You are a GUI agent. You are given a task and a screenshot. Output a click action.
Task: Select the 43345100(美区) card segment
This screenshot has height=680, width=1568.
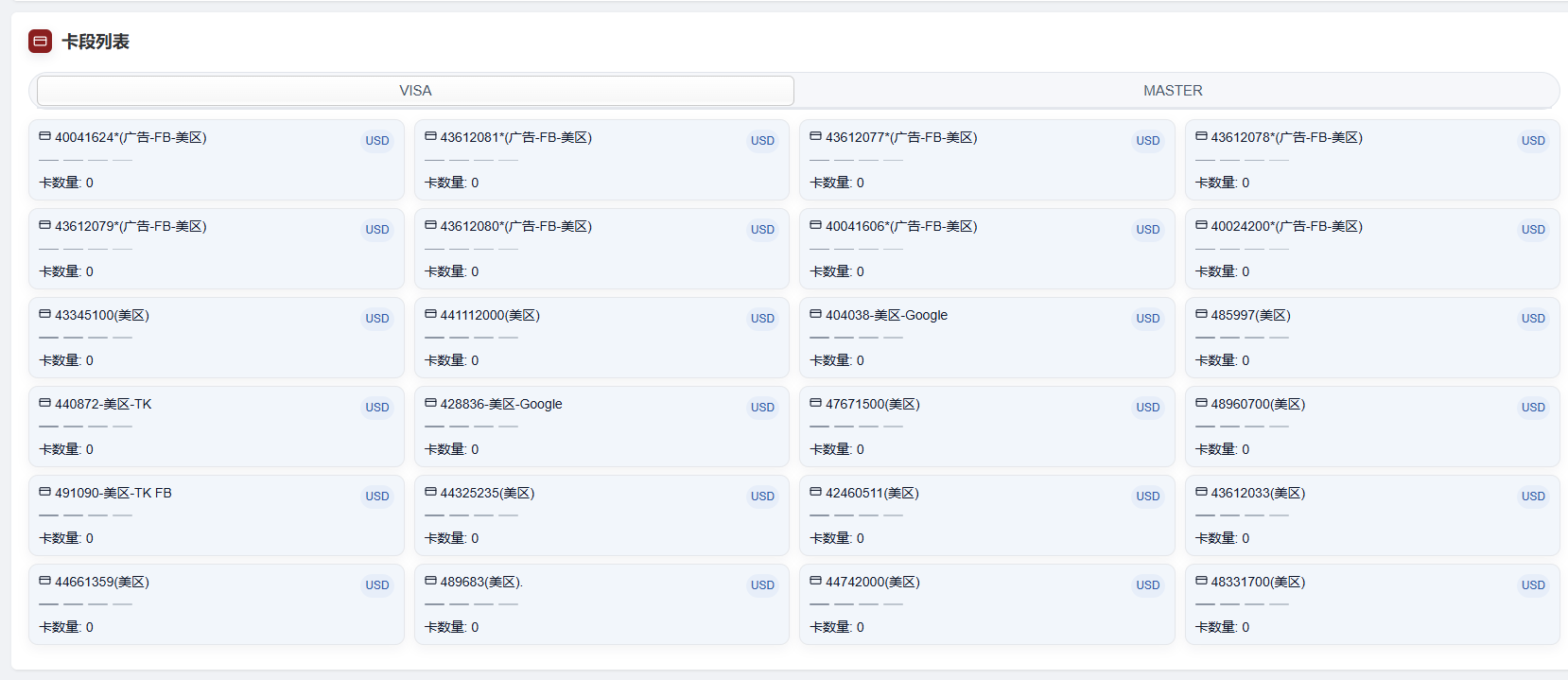(216, 338)
